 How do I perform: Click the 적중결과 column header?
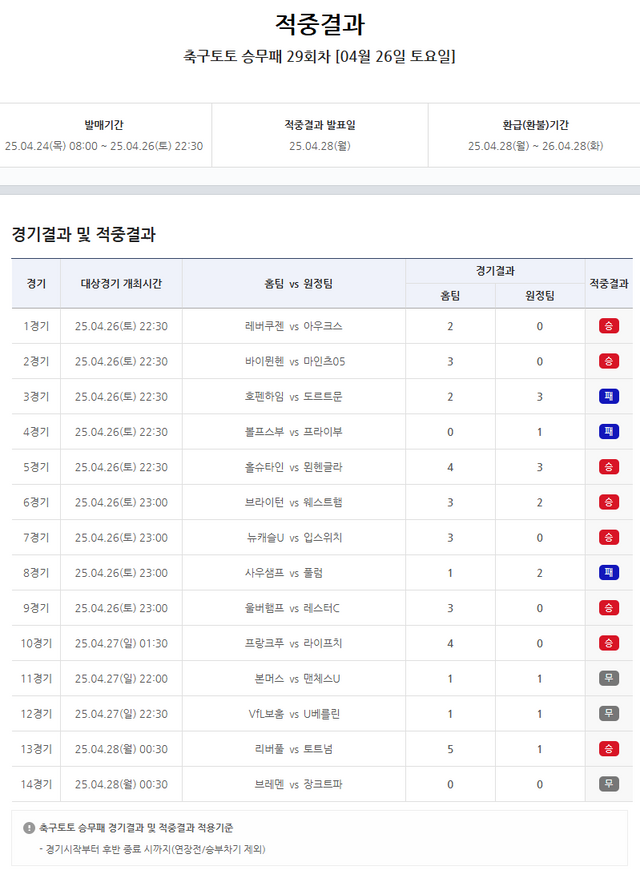click(x=608, y=283)
